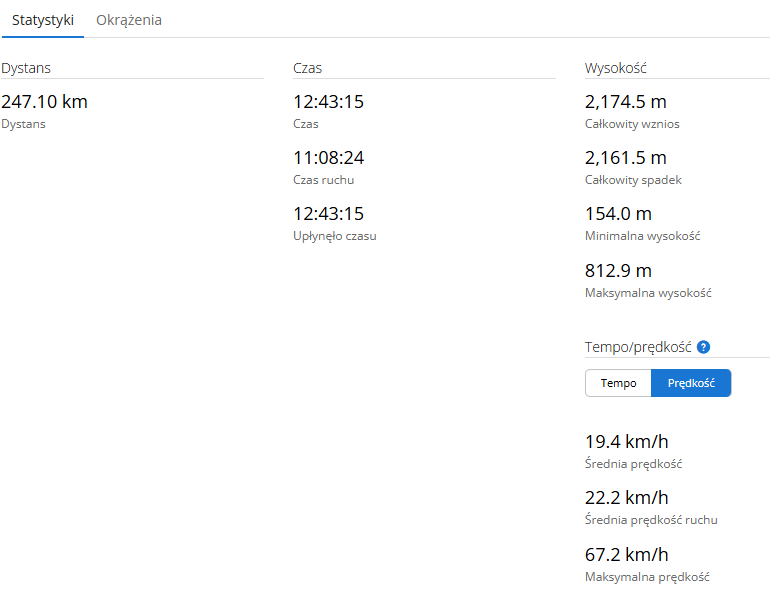The width and height of the screenshot is (770, 611).
Task: Switch to the Okrążenia tab
Action: tap(129, 20)
